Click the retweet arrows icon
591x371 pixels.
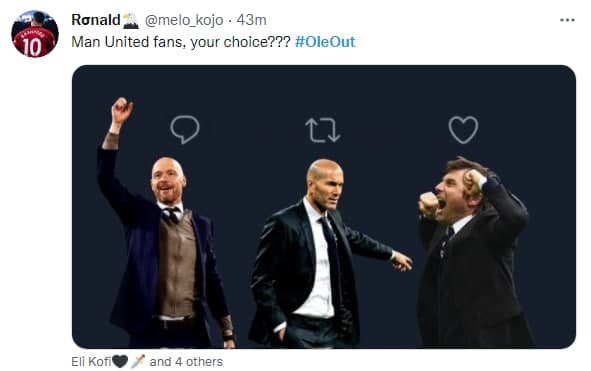click(x=323, y=130)
